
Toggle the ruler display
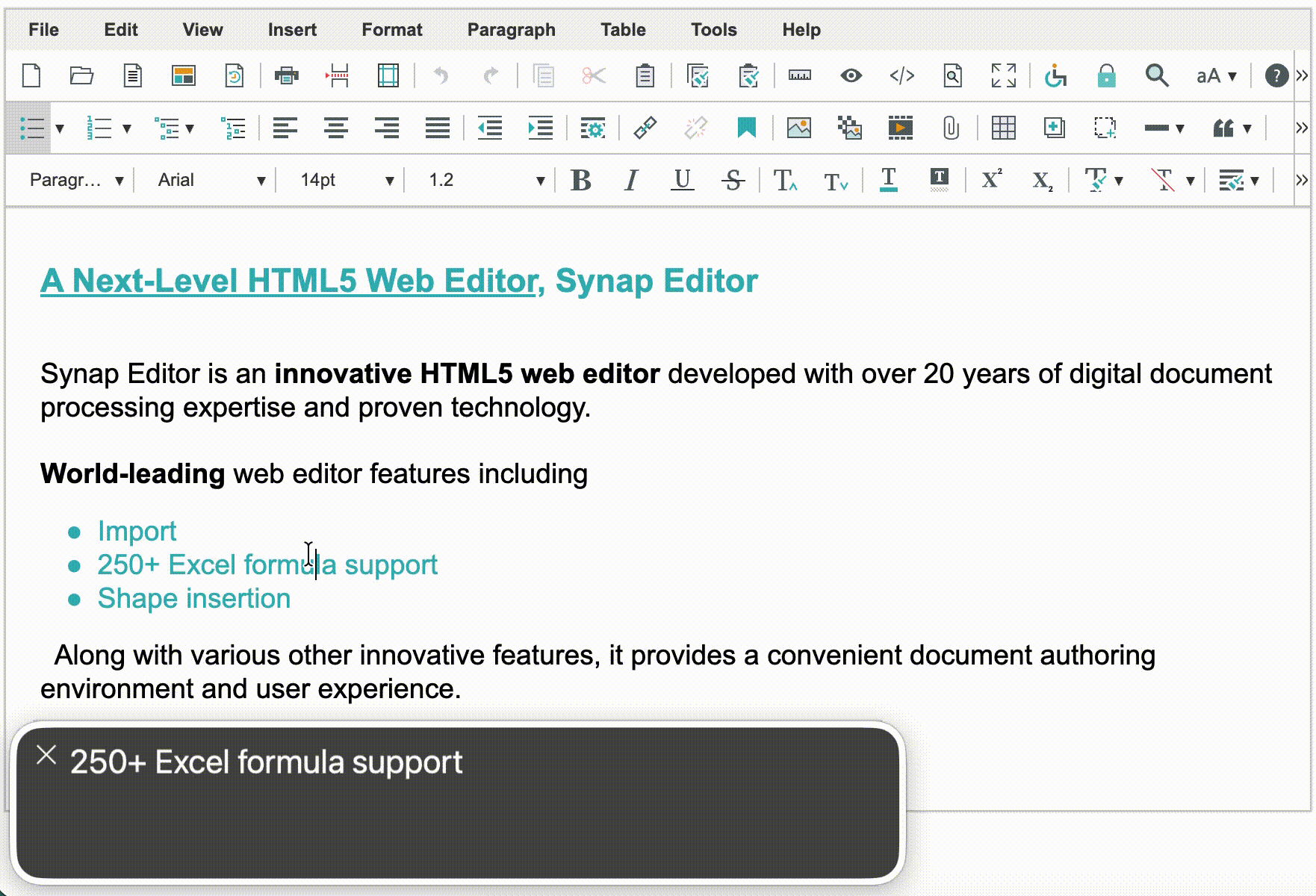pyautogui.click(x=800, y=75)
